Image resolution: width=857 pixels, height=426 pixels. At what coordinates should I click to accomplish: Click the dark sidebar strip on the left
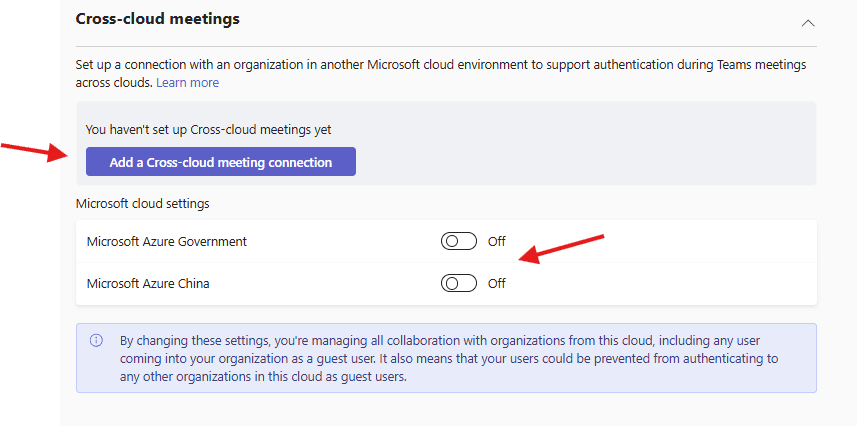coord(30,300)
